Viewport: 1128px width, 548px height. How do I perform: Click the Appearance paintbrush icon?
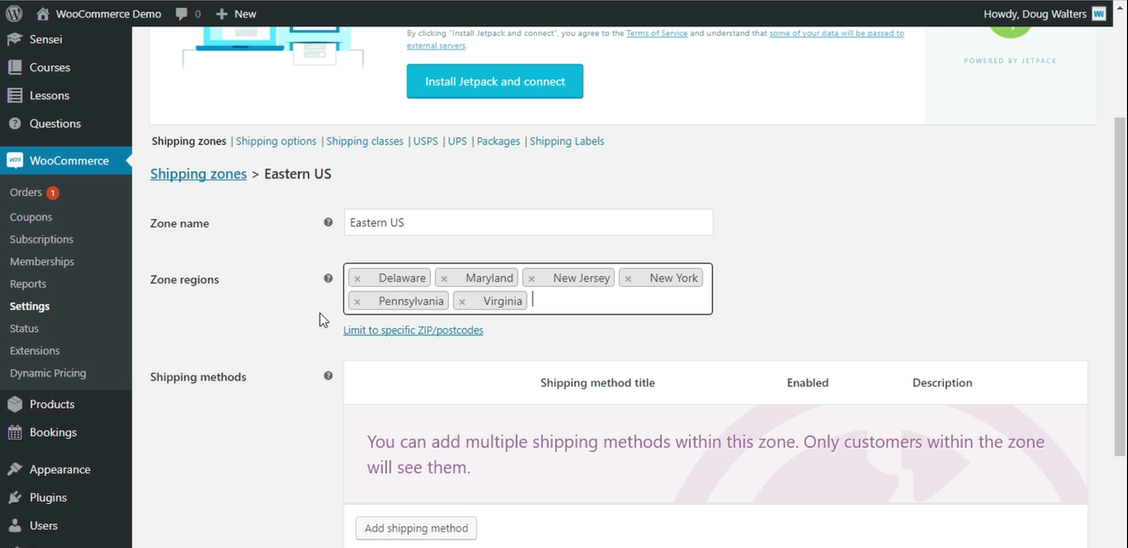coord(14,470)
